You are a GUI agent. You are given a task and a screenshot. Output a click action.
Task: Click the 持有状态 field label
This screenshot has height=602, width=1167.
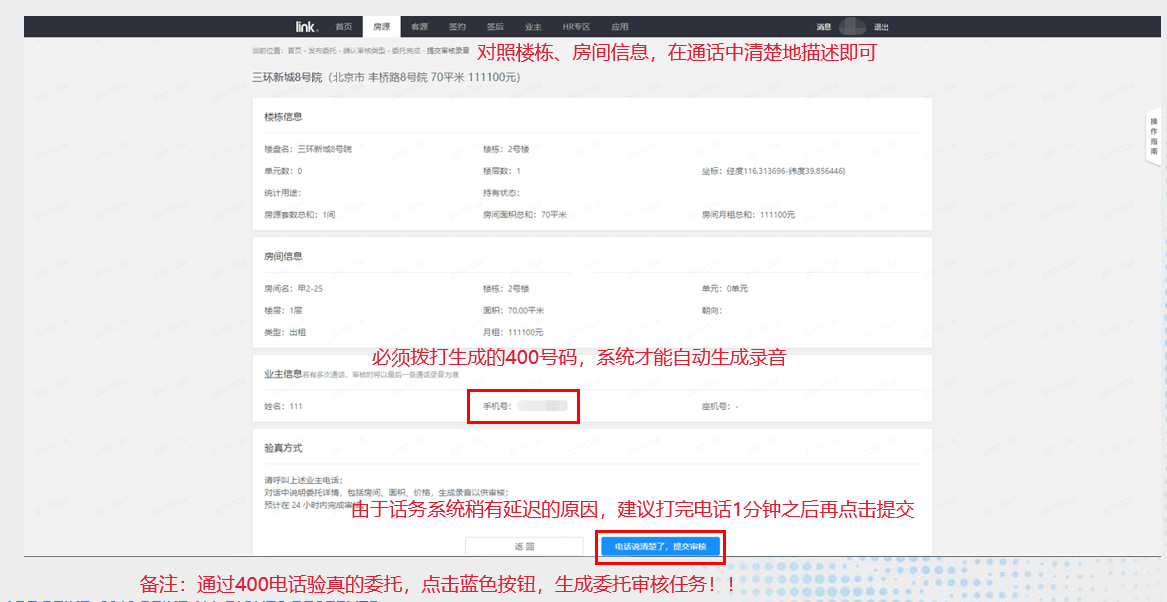click(500, 193)
